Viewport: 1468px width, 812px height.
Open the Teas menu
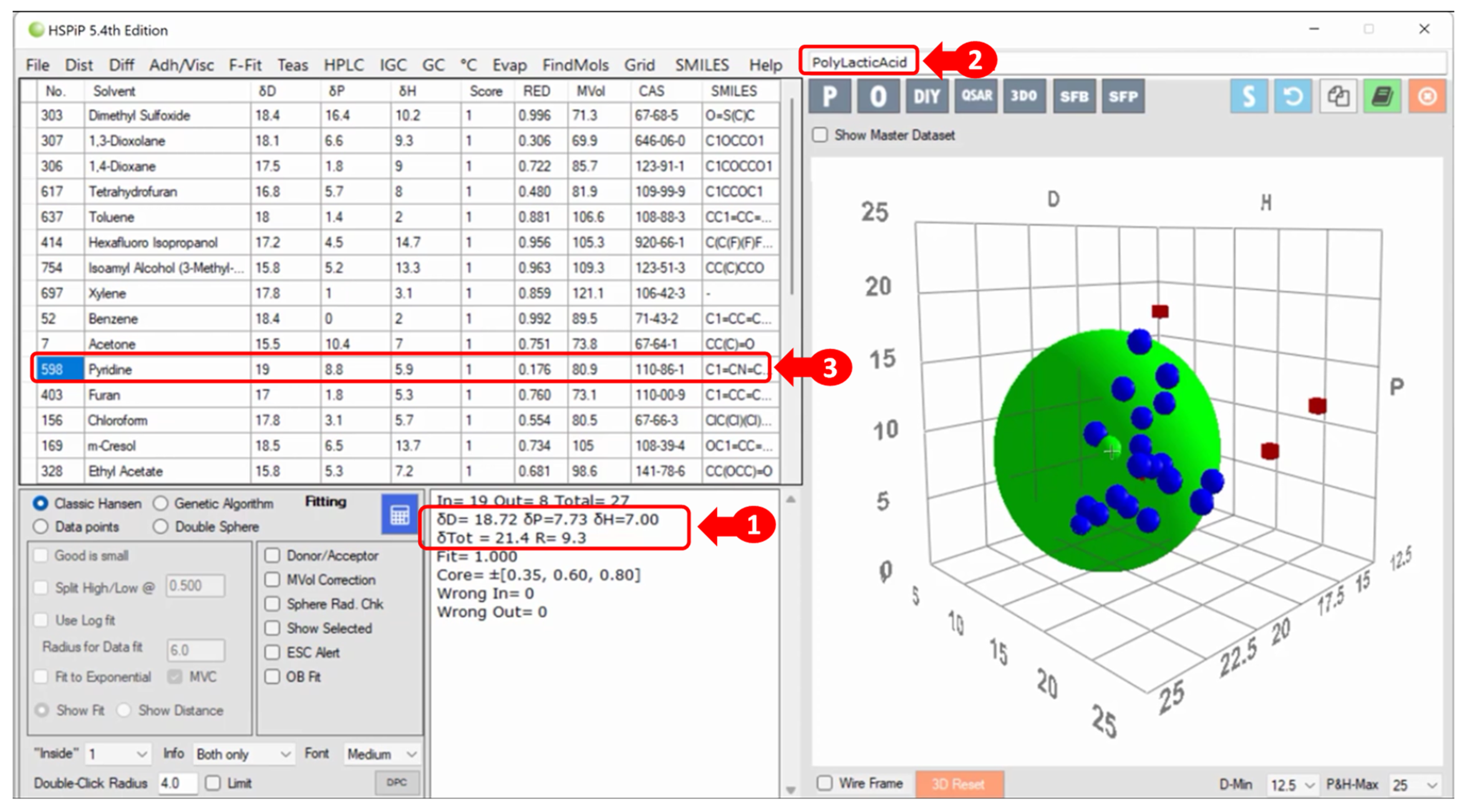[292, 65]
